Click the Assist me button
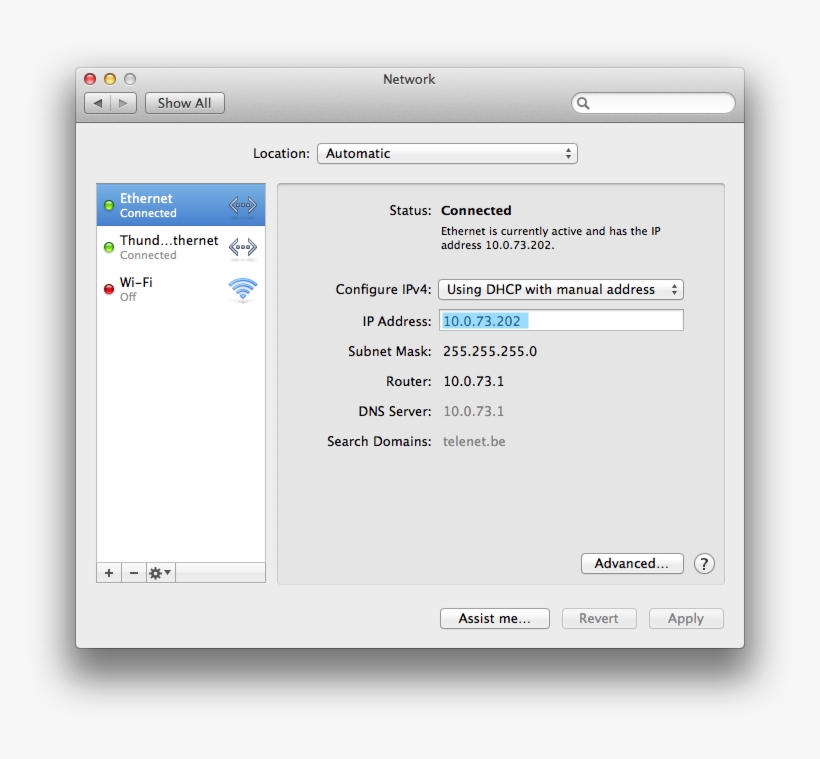 tap(494, 619)
